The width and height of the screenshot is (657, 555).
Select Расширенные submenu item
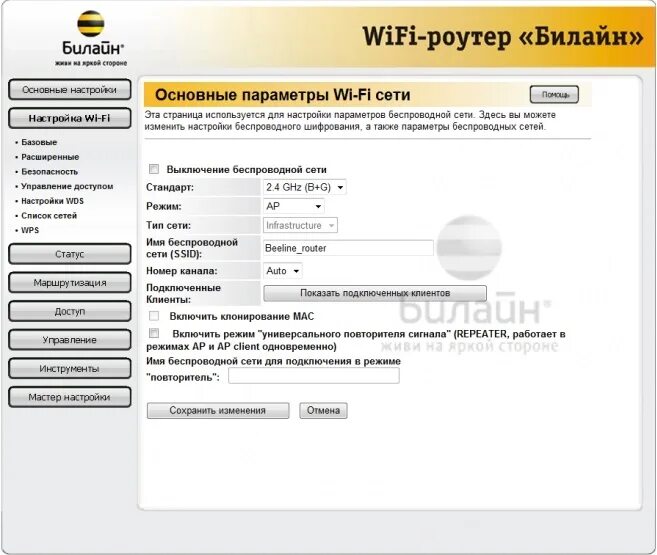click(50, 157)
